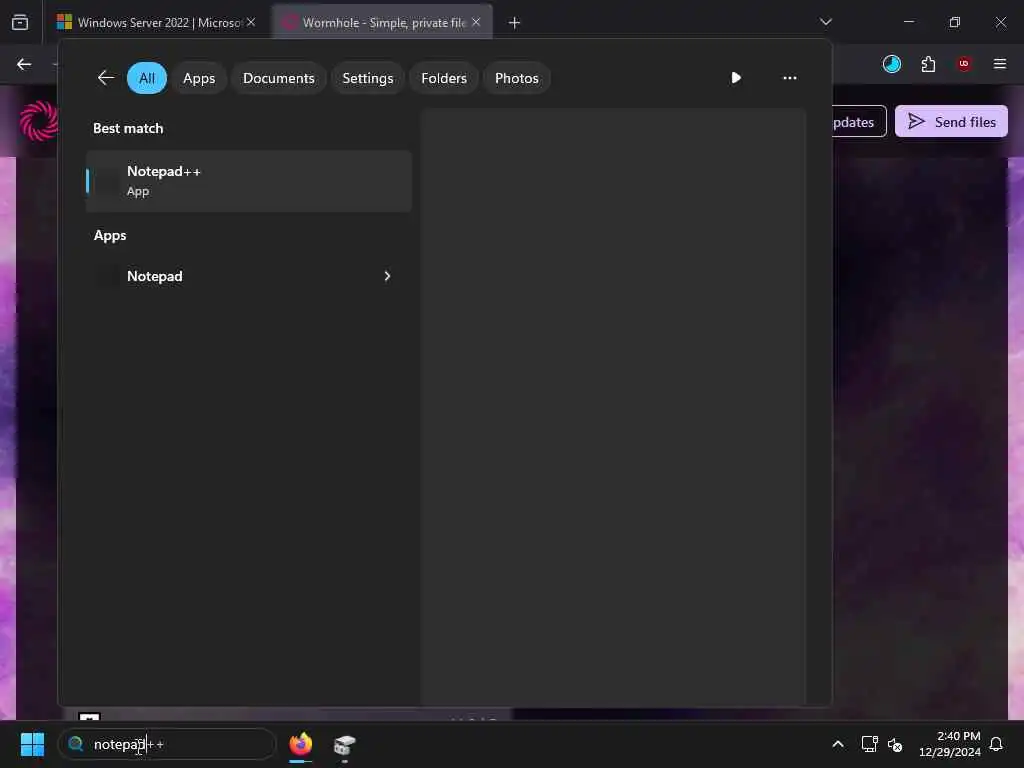Screen dimensions: 1024x768
Task: Open Notepad++ best match result
Action: [x=249, y=181]
